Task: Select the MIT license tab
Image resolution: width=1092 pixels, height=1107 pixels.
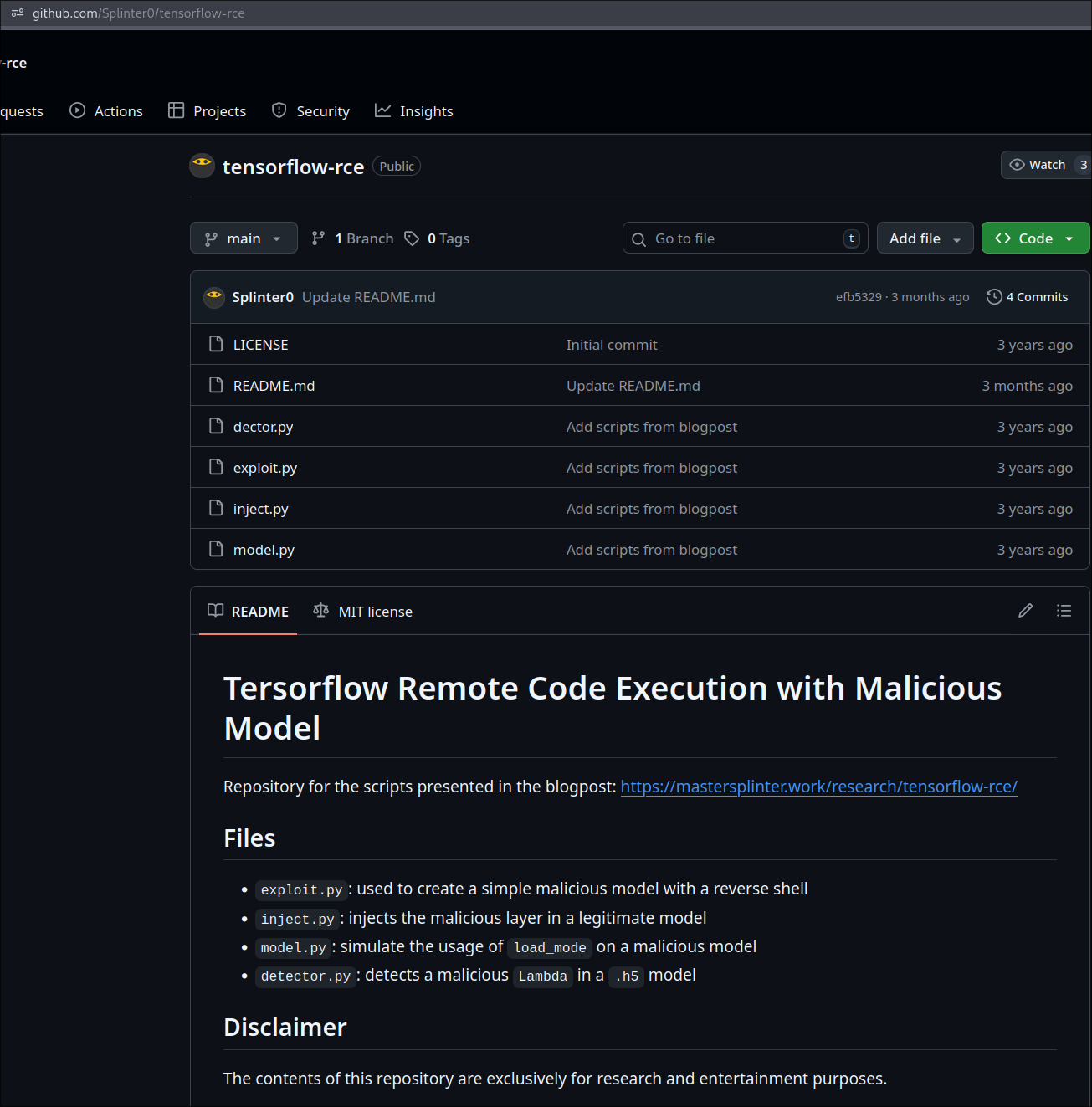Action: [362, 612]
